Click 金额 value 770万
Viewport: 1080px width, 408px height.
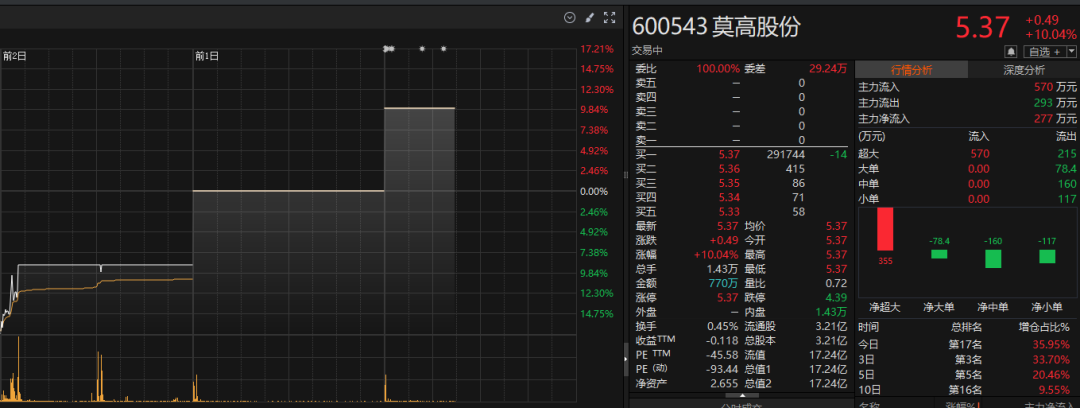pyautogui.click(x=724, y=283)
